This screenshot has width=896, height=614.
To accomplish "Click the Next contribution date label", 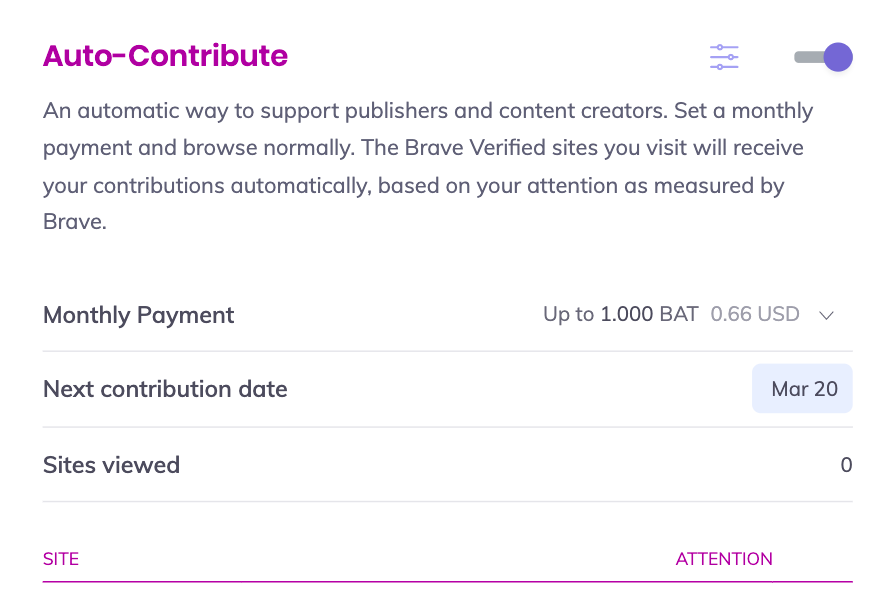I will point(165,389).
